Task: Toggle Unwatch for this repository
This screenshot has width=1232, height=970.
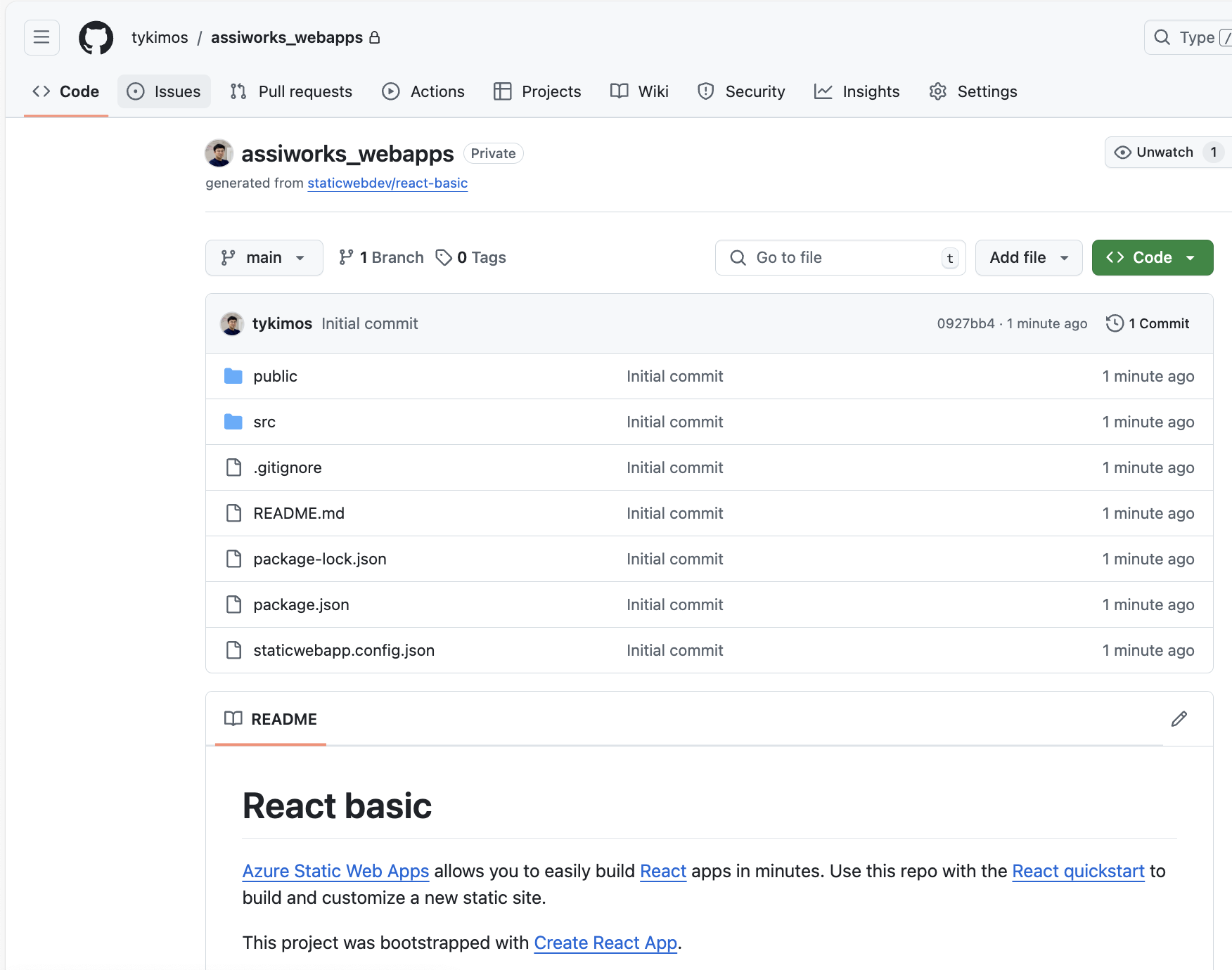Action: [x=1164, y=153]
